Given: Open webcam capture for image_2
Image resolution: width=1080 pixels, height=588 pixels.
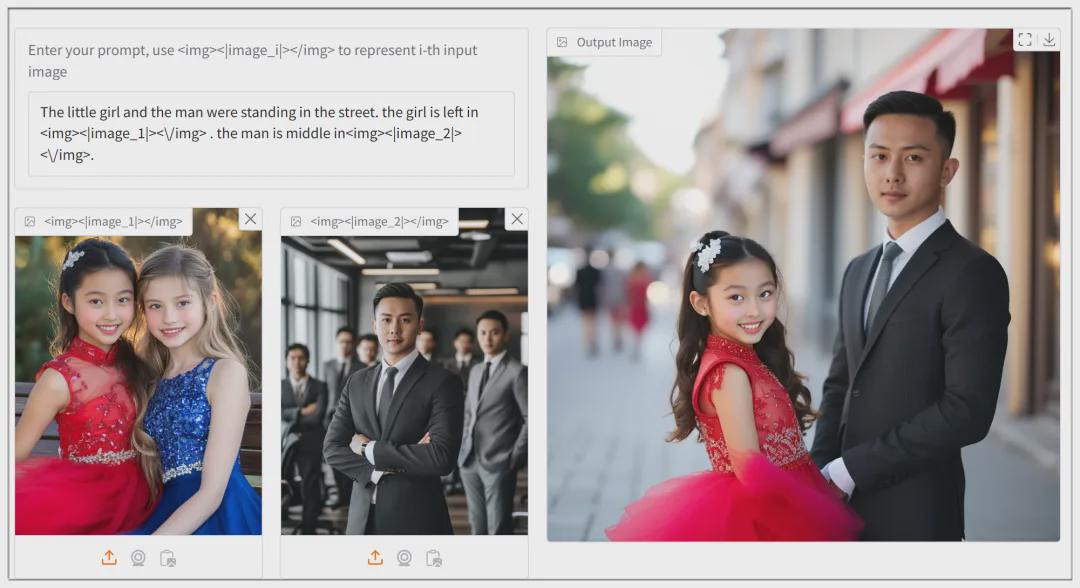Looking at the screenshot, I should click(404, 558).
